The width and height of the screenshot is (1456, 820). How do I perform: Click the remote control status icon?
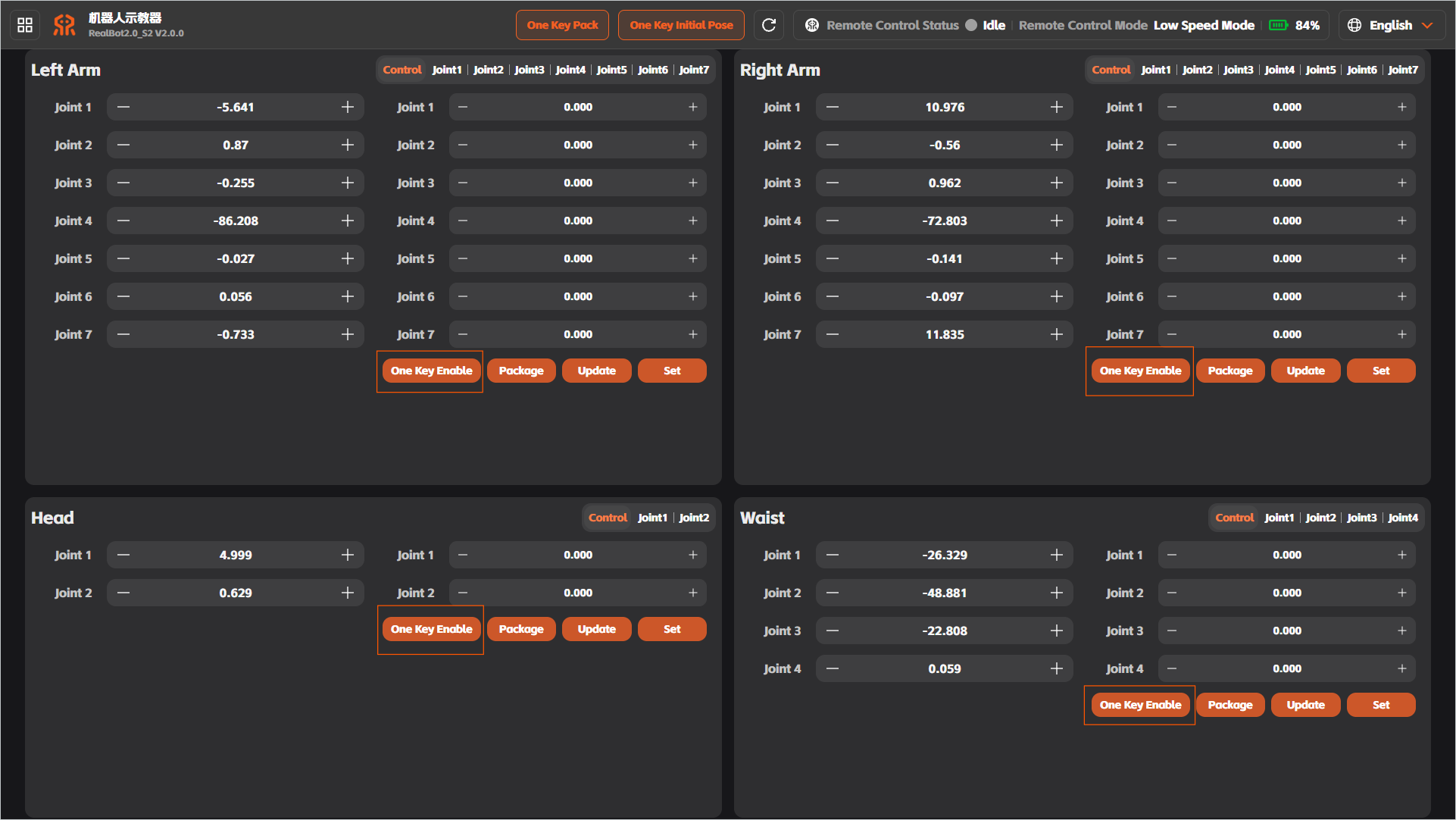(x=812, y=25)
